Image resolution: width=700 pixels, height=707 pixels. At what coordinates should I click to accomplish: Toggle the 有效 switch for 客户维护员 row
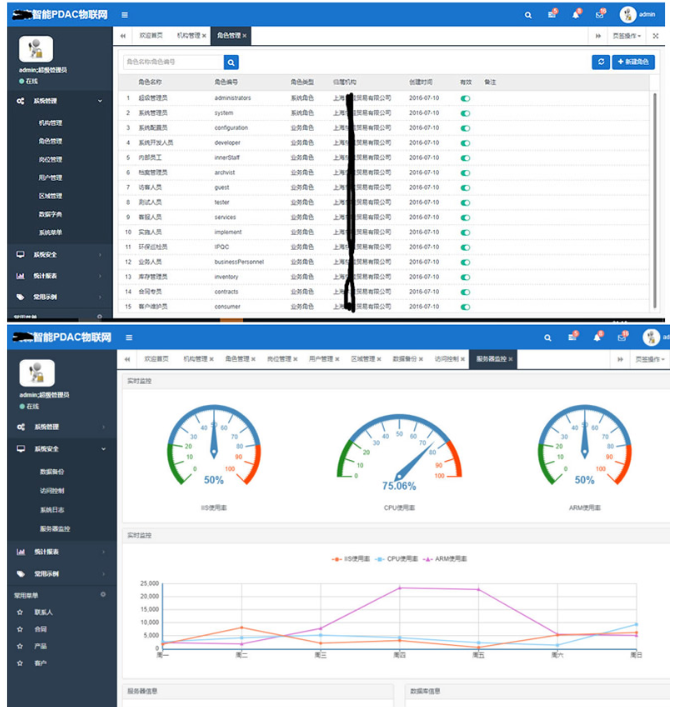(465, 306)
